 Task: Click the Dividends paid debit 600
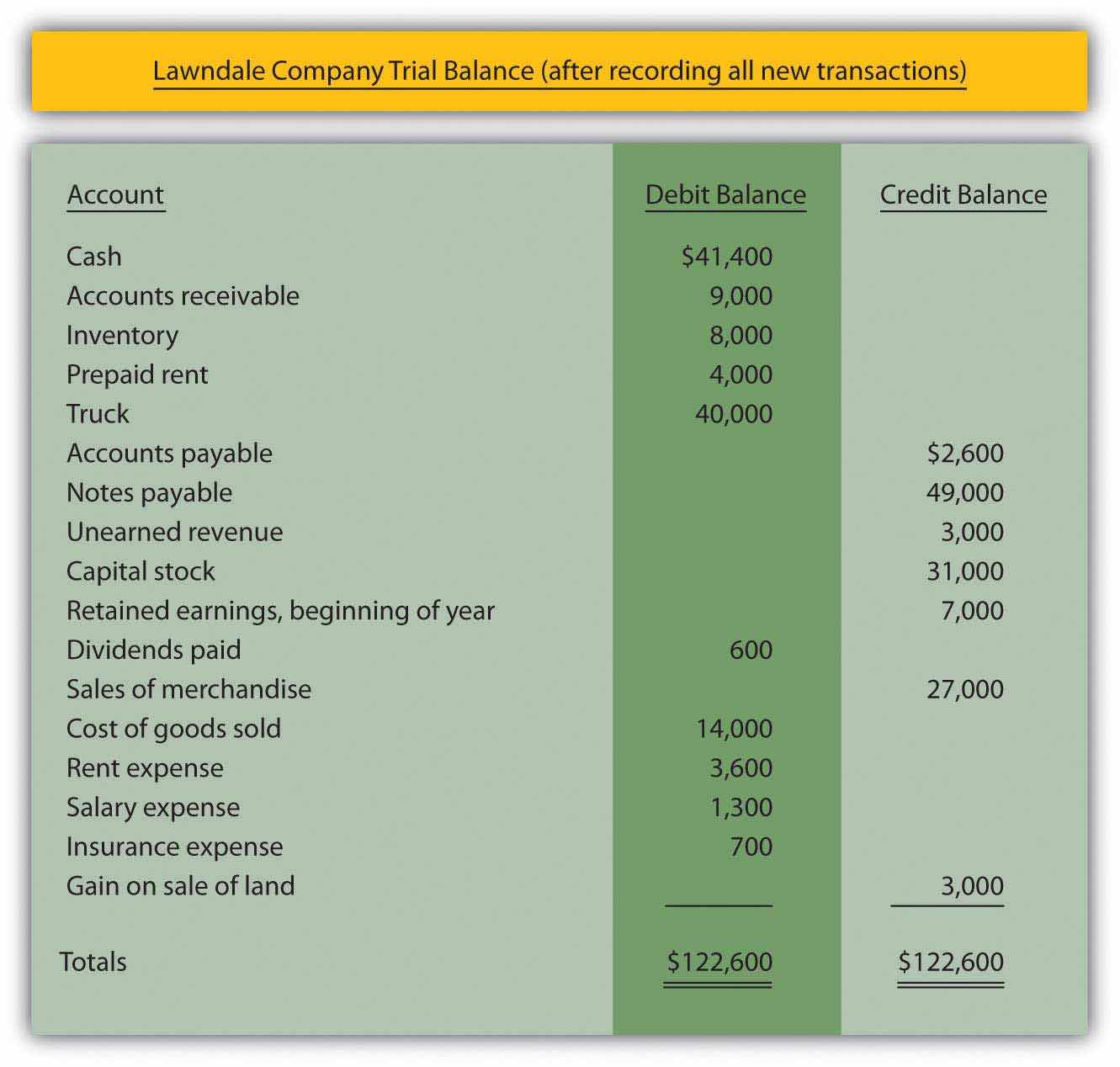(x=751, y=650)
